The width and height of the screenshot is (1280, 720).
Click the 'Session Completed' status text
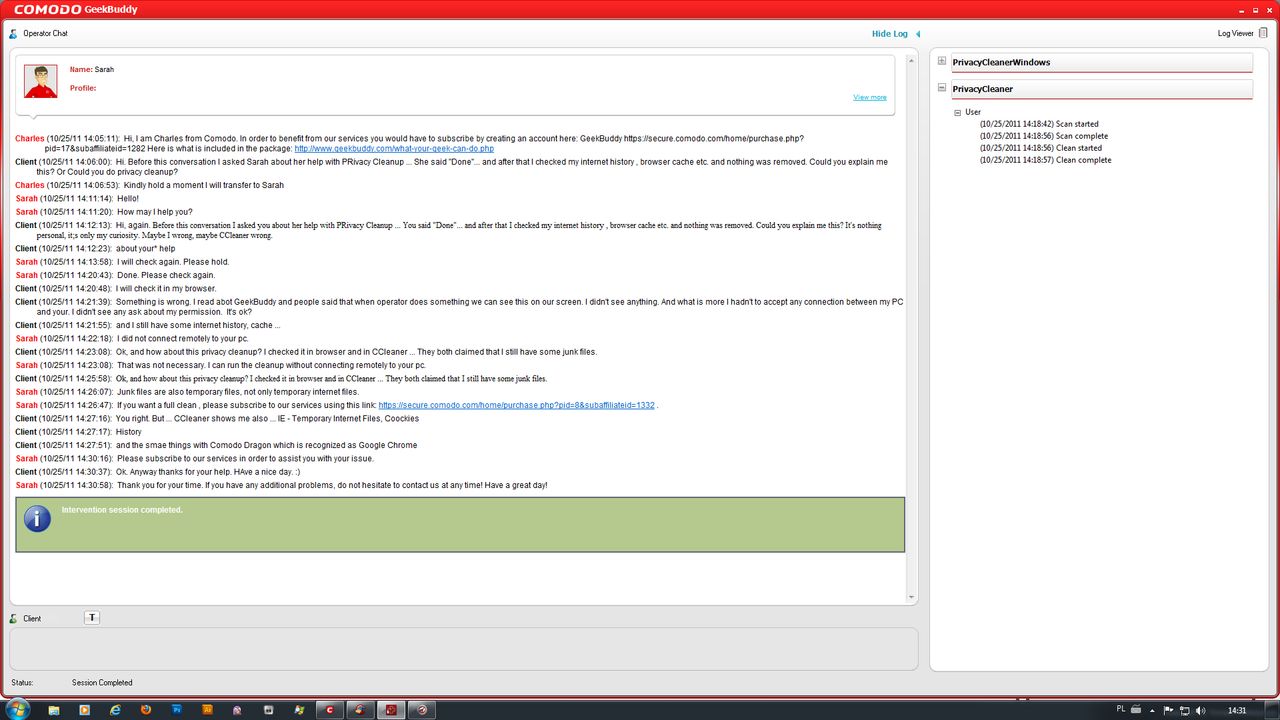(x=102, y=683)
